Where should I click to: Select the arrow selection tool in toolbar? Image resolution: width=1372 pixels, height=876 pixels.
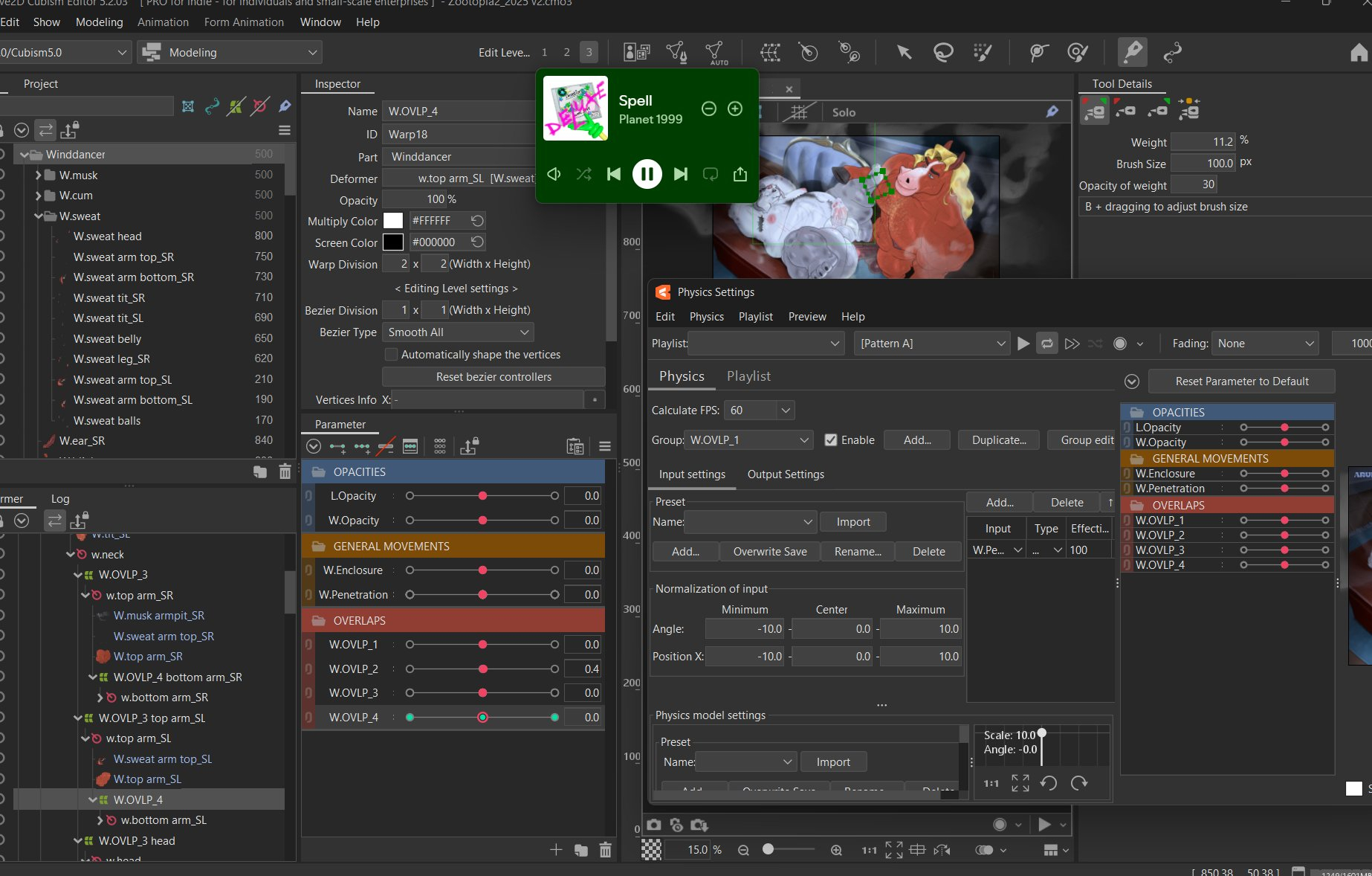[x=904, y=52]
